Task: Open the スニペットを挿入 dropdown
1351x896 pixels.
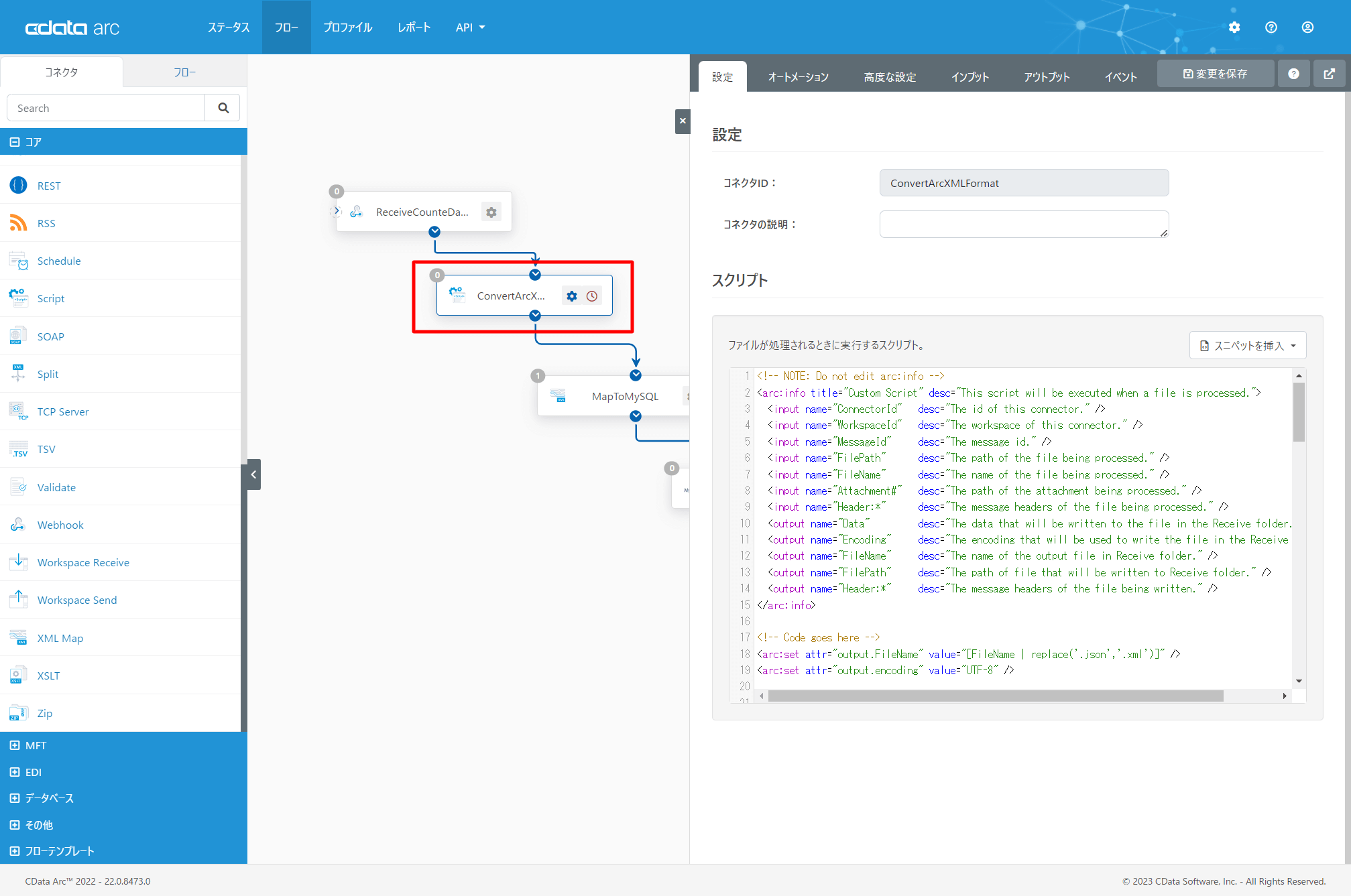Action: 1247,346
